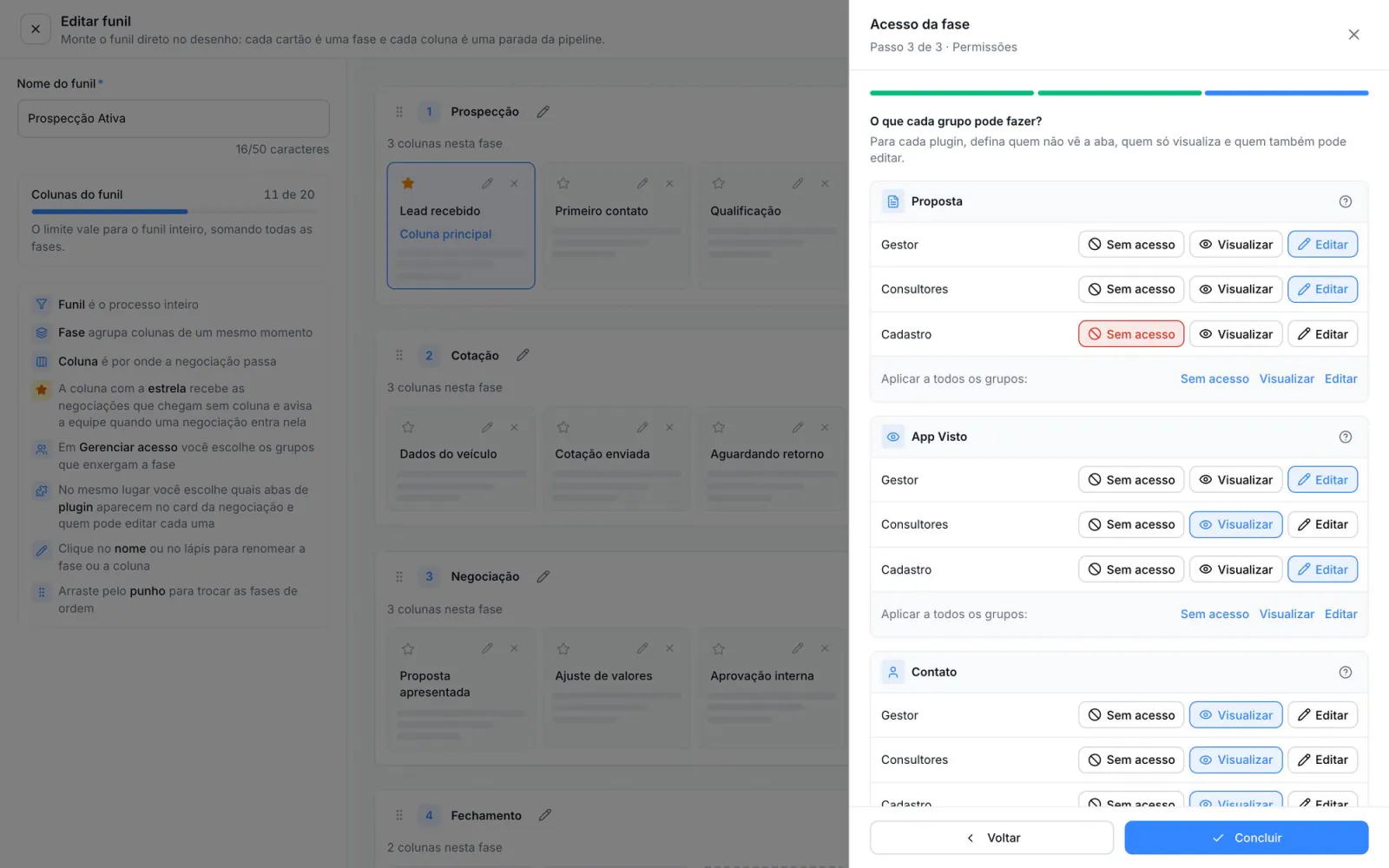The width and height of the screenshot is (1389, 868).
Task: Click the Nome do funil input field
Action: (174, 118)
